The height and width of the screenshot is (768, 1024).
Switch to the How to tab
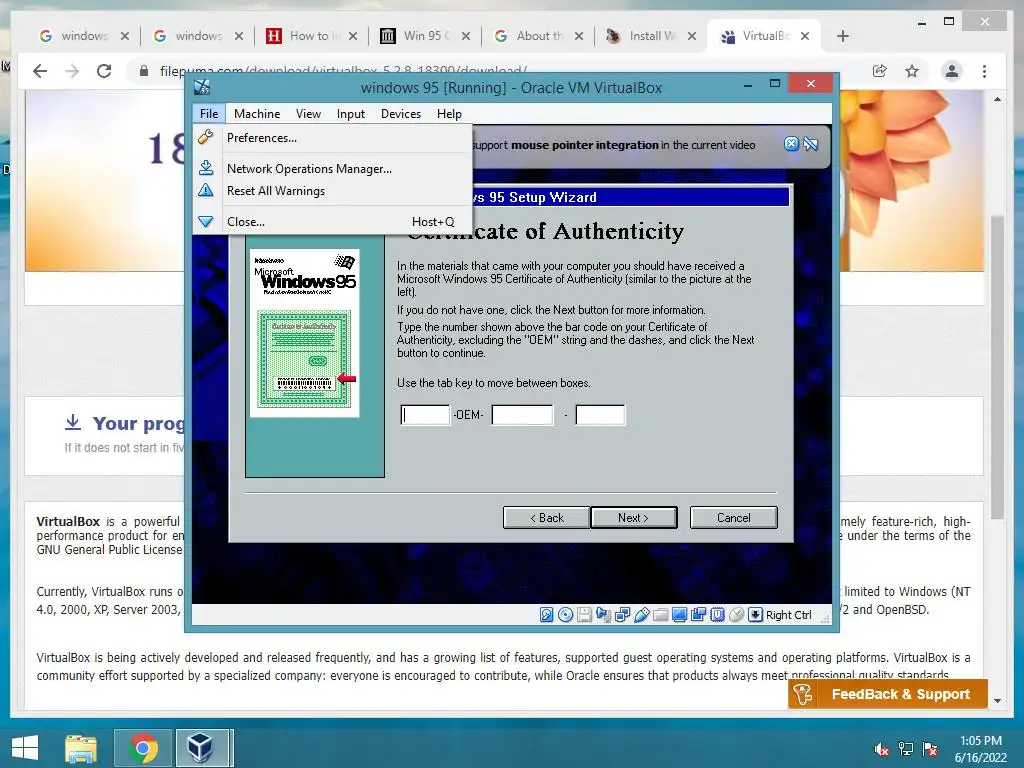coord(312,36)
